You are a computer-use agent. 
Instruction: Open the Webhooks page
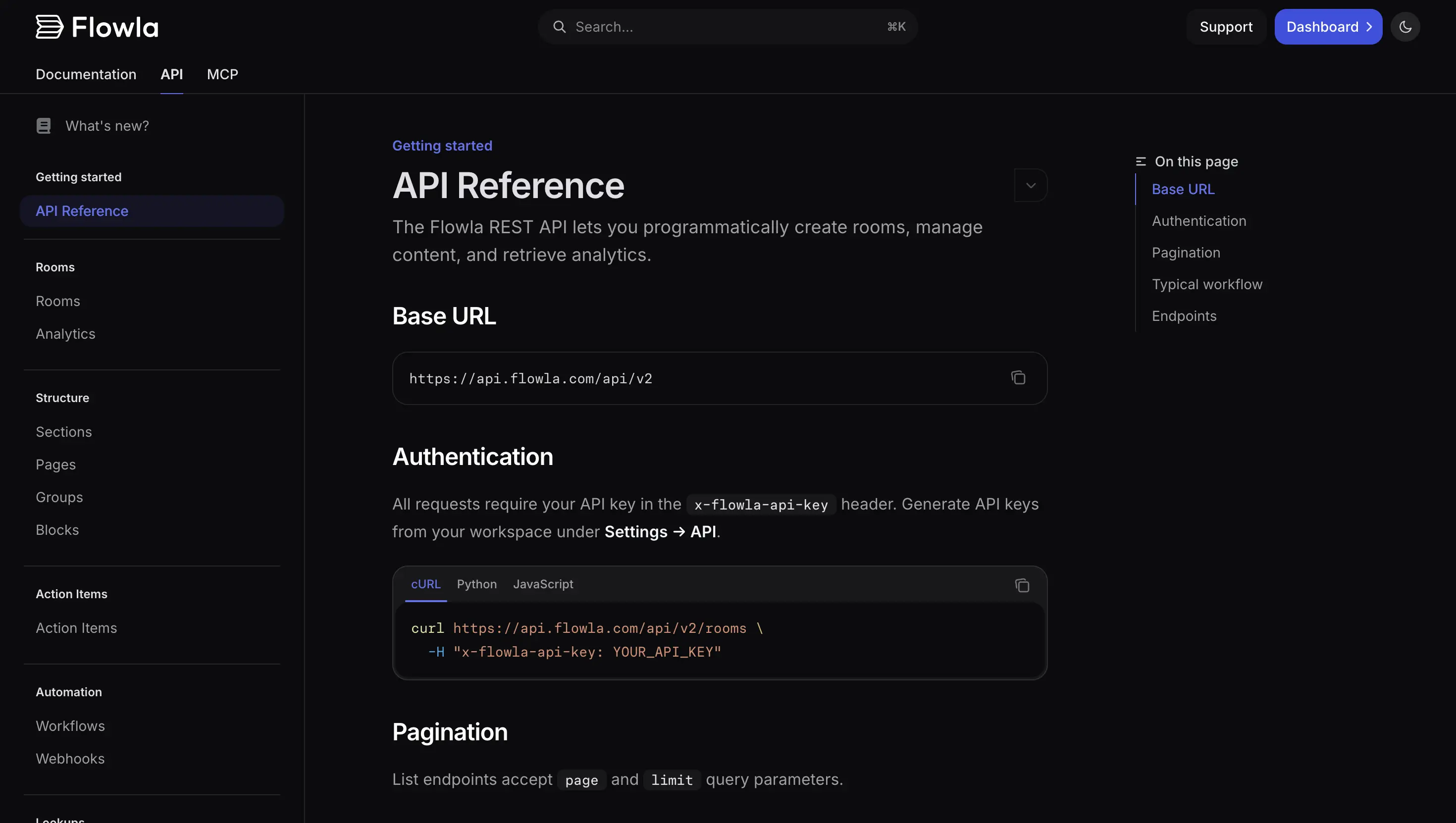pyautogui.click(x=70, y=759)
